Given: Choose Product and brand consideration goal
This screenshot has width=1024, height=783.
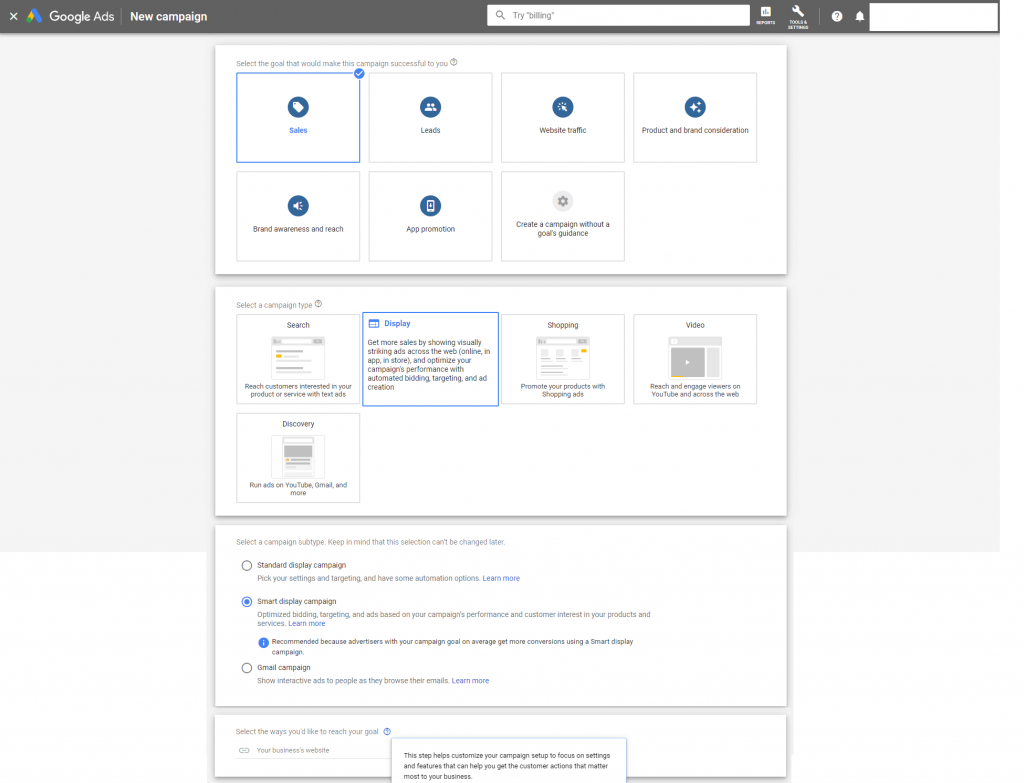Looking at the screenshot, I should (x=694, y=107).
